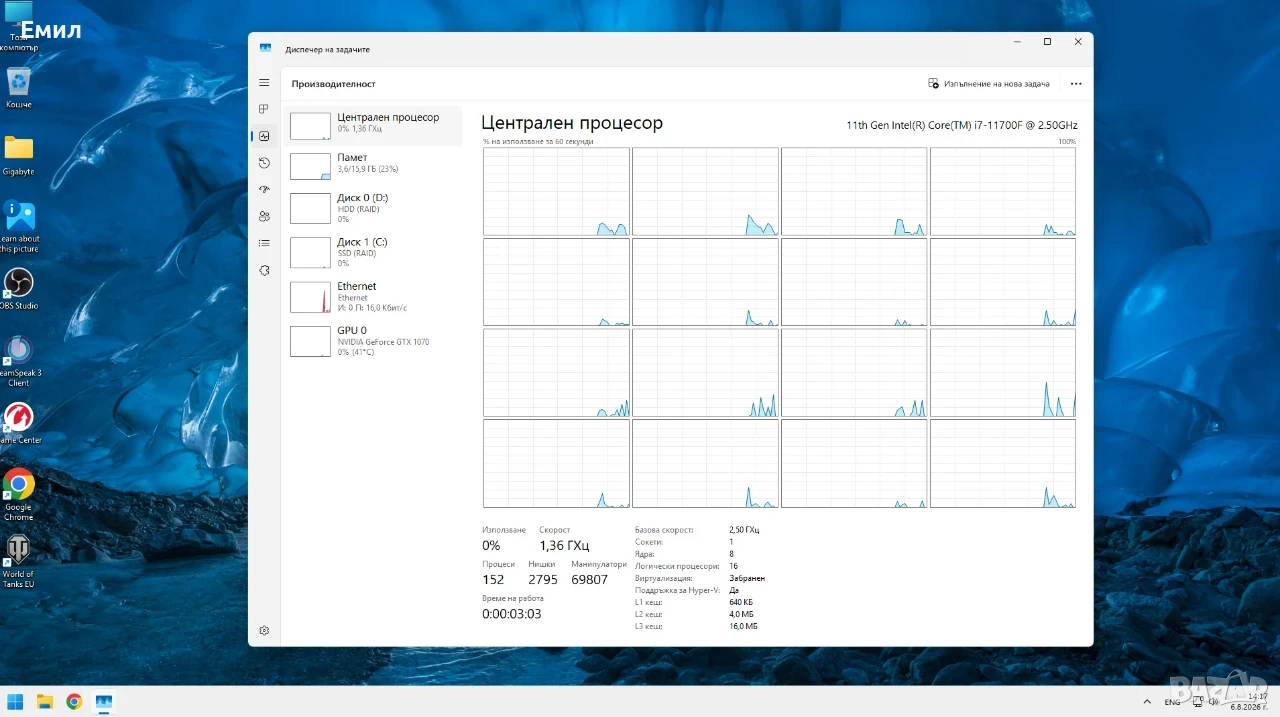Open Task Manager settings gear icon

click(x=264, y=630)
